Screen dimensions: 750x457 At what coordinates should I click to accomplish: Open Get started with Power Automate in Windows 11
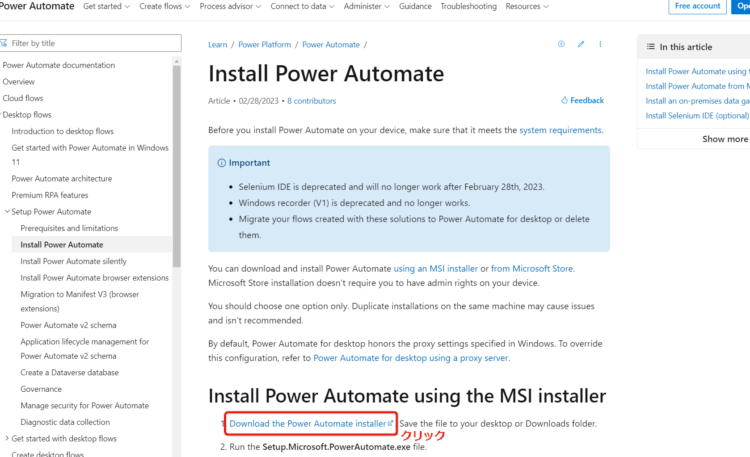[x=90, y=155]
